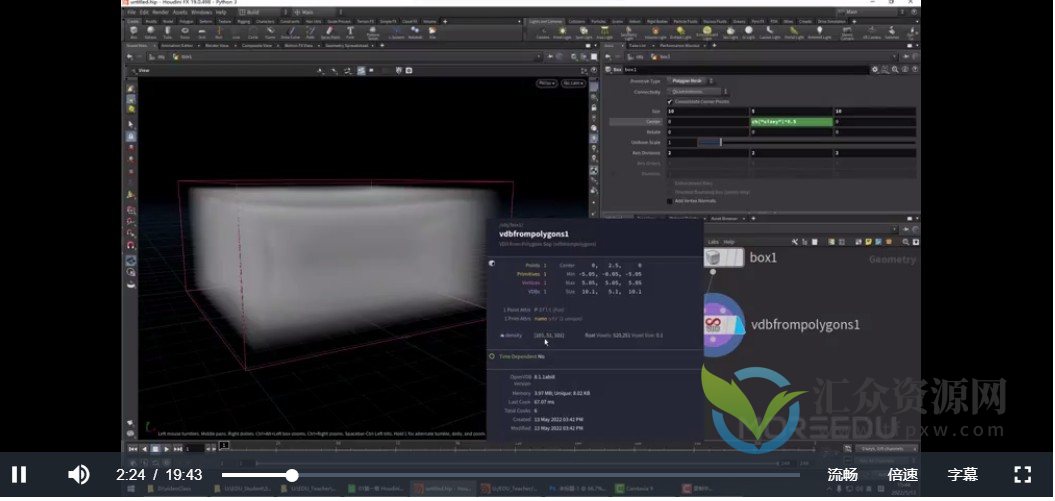
Task: Pause the video playback
Action: 19,474
